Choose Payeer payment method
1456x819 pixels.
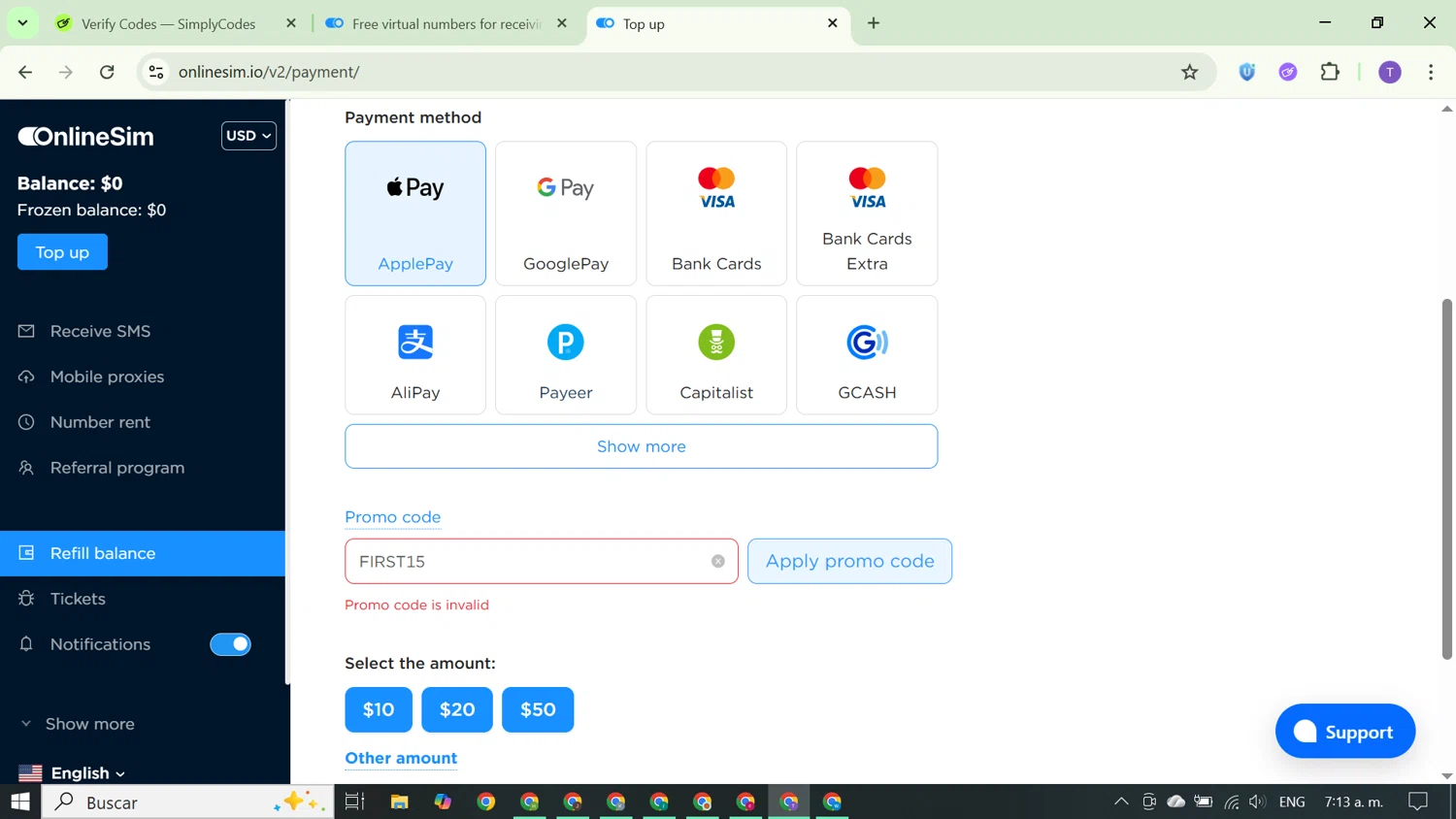[x=566, y=355]
